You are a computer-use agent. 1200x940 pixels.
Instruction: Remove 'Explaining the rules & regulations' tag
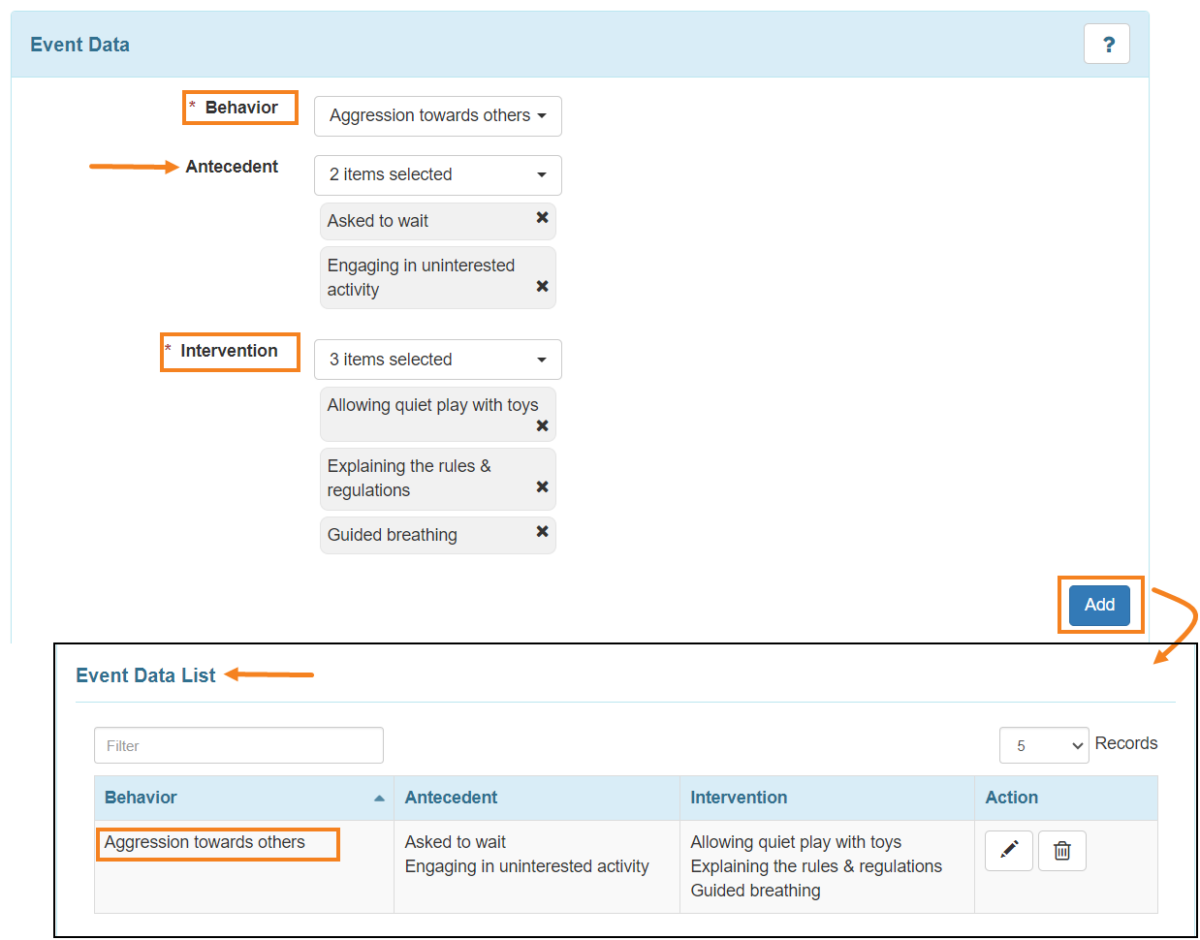tap(542, 487)
